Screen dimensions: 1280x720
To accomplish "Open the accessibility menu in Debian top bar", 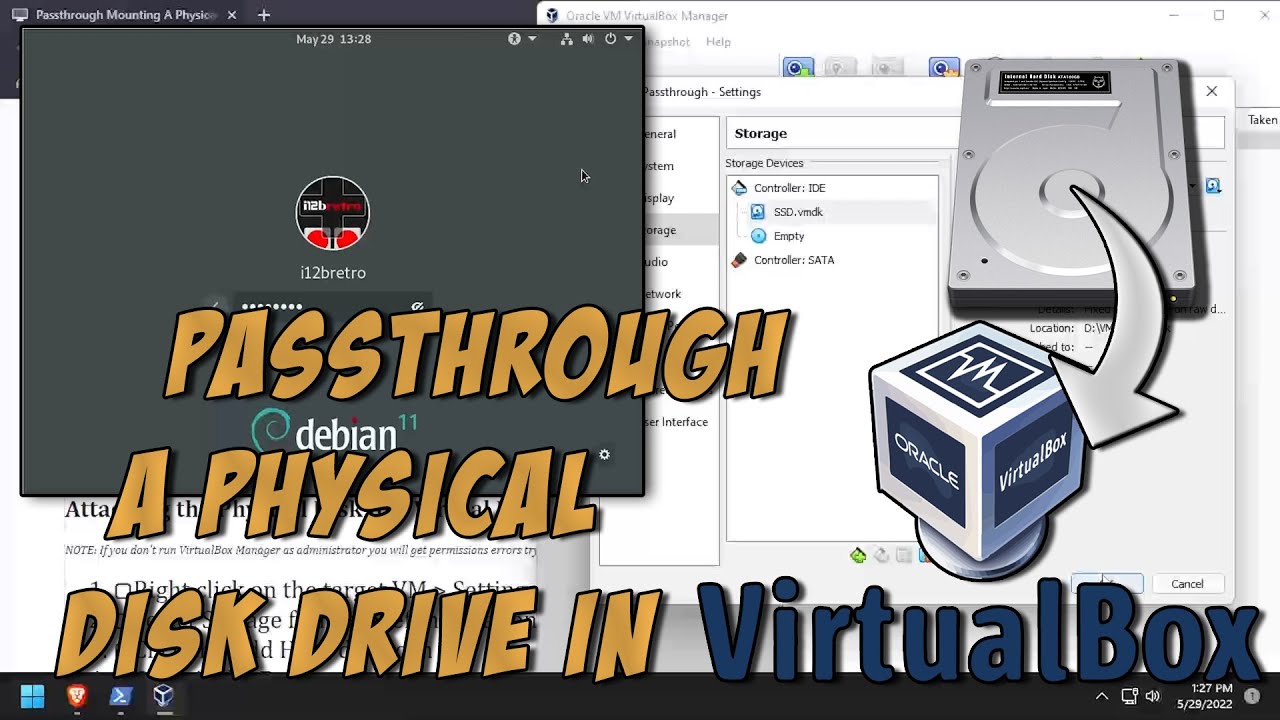I will 522,39.
